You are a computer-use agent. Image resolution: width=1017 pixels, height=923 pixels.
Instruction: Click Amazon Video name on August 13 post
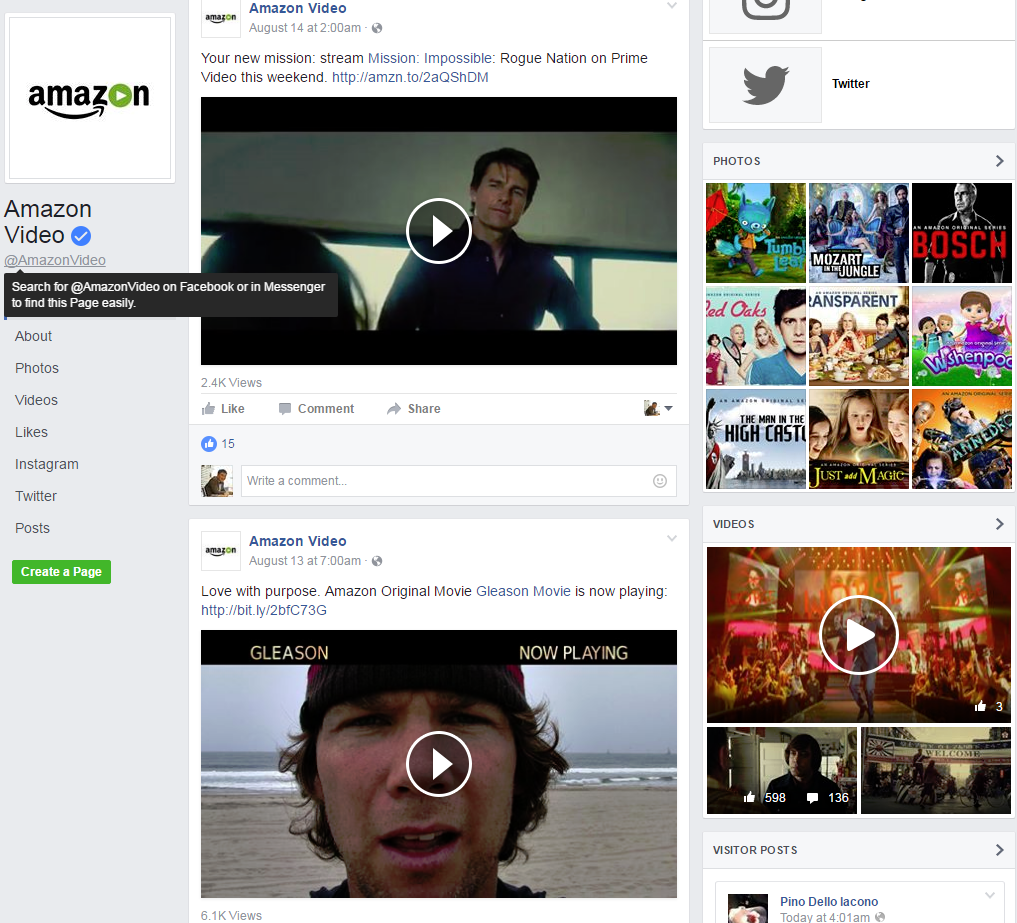(298, 541)
